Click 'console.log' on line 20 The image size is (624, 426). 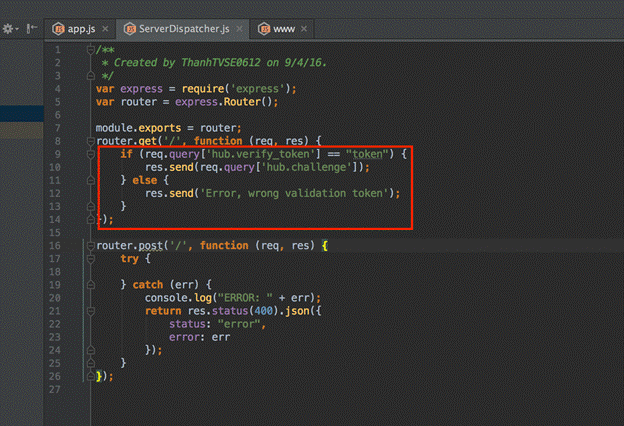178,298
